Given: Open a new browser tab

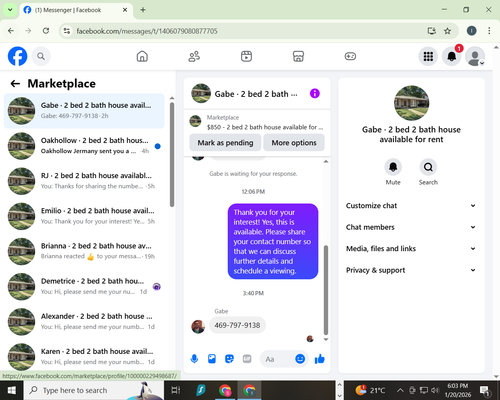Looking at the screenshot, I should 143,10.
